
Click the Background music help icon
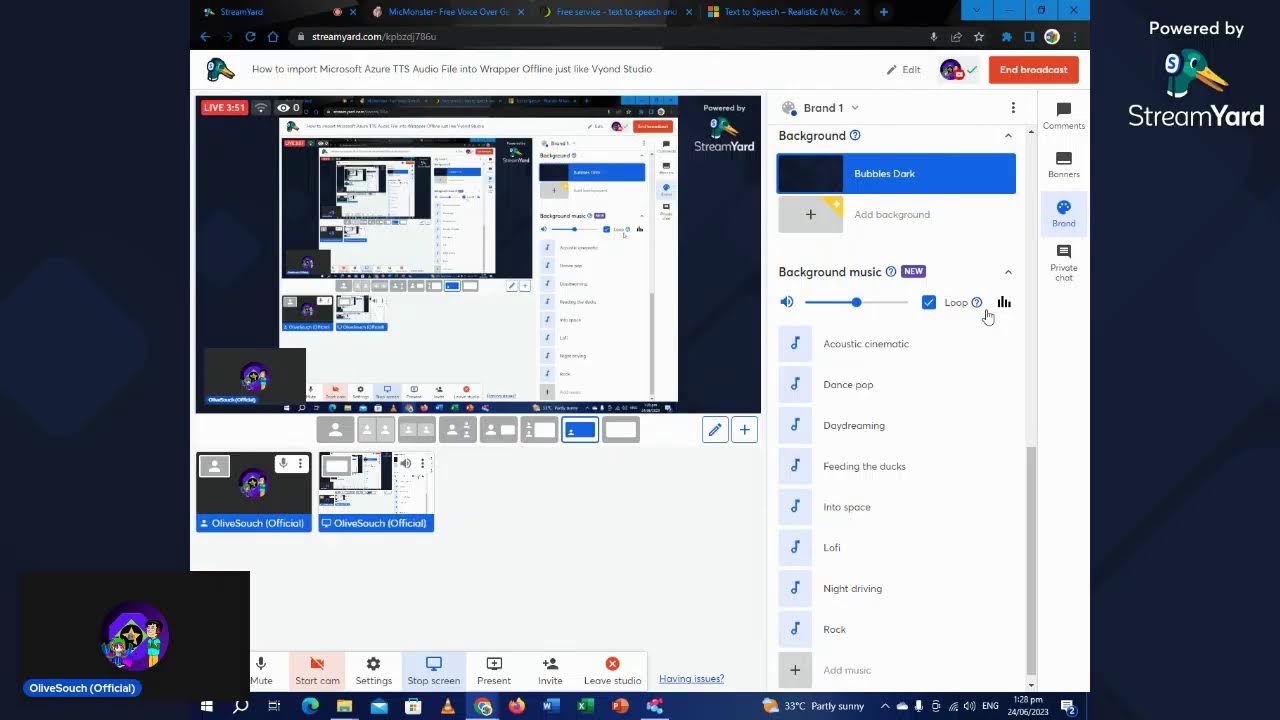pos(891,272)
